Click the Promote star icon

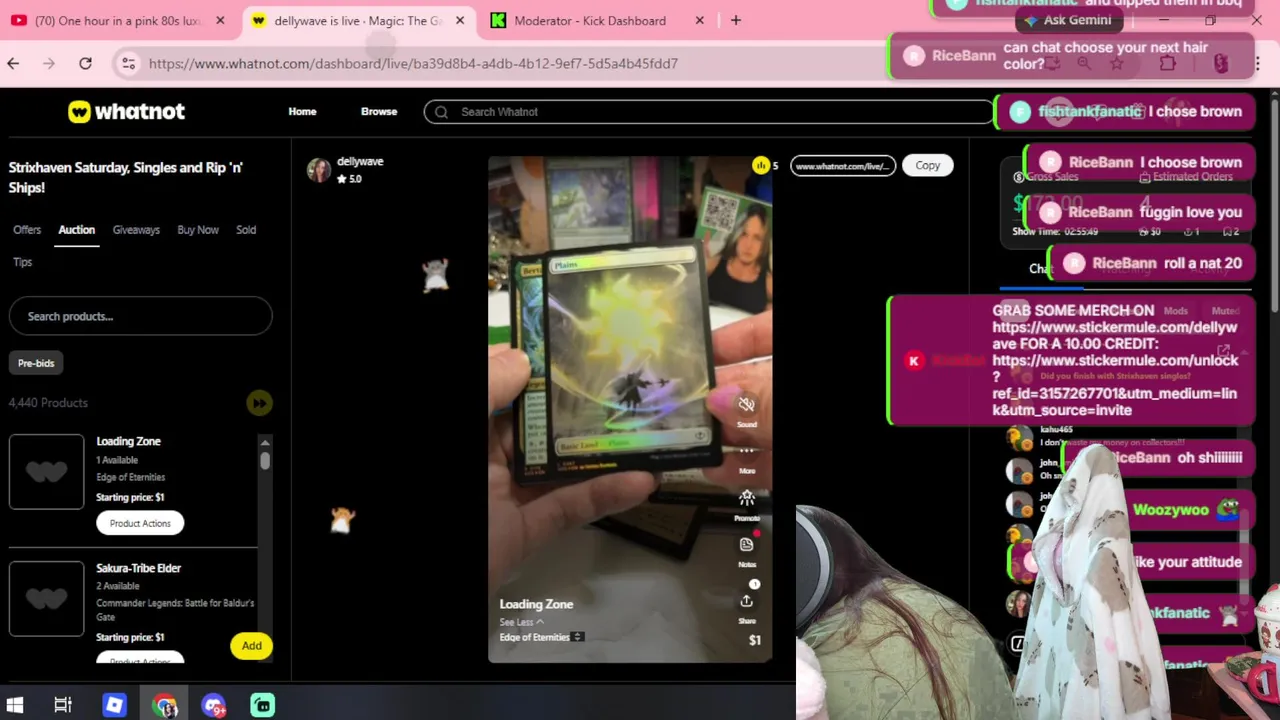coord(746,497)
